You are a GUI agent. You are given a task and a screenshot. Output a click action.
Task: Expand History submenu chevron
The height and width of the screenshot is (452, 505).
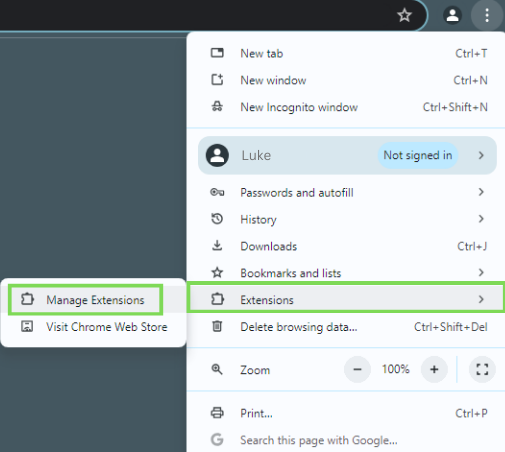tap(481, 219)
